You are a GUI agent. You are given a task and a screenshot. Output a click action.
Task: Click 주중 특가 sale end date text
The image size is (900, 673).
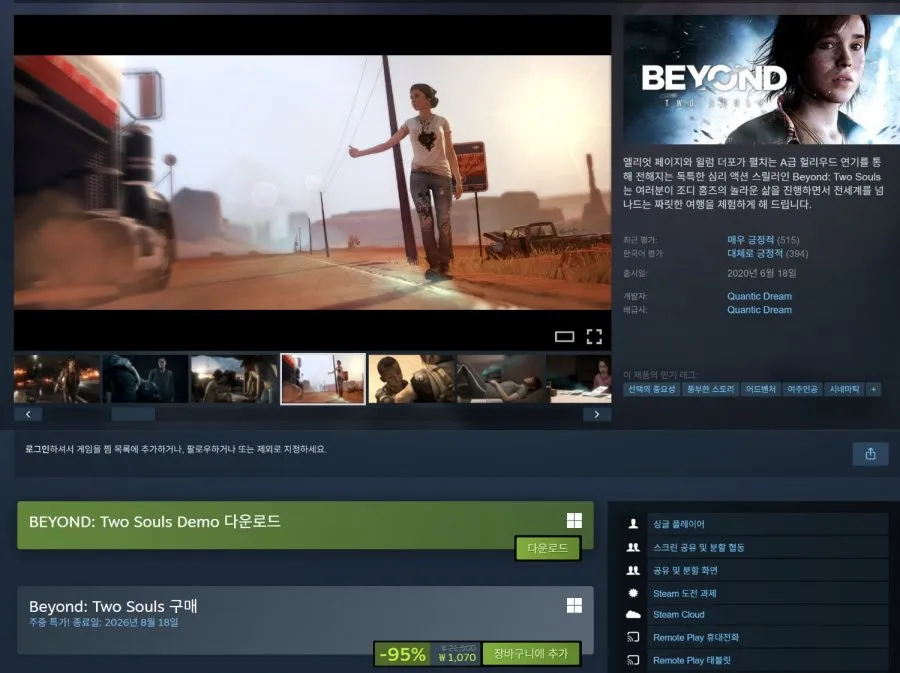tap(103, 623)
